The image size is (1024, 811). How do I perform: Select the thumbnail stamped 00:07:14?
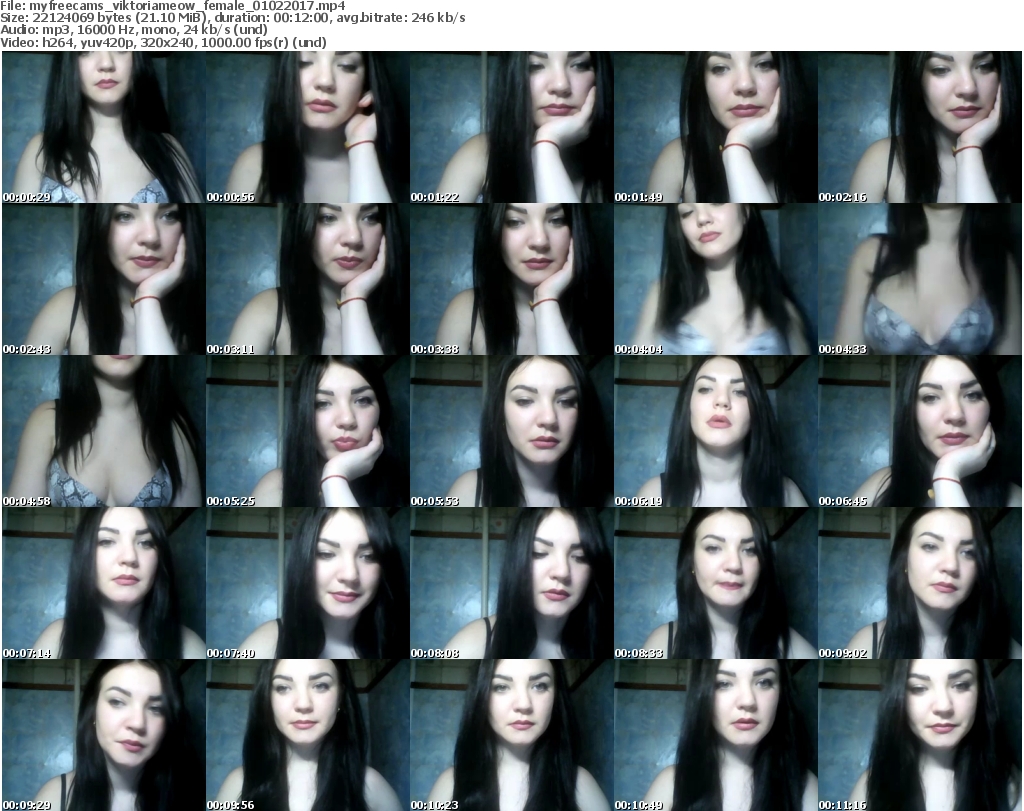[x=104, y=583]
